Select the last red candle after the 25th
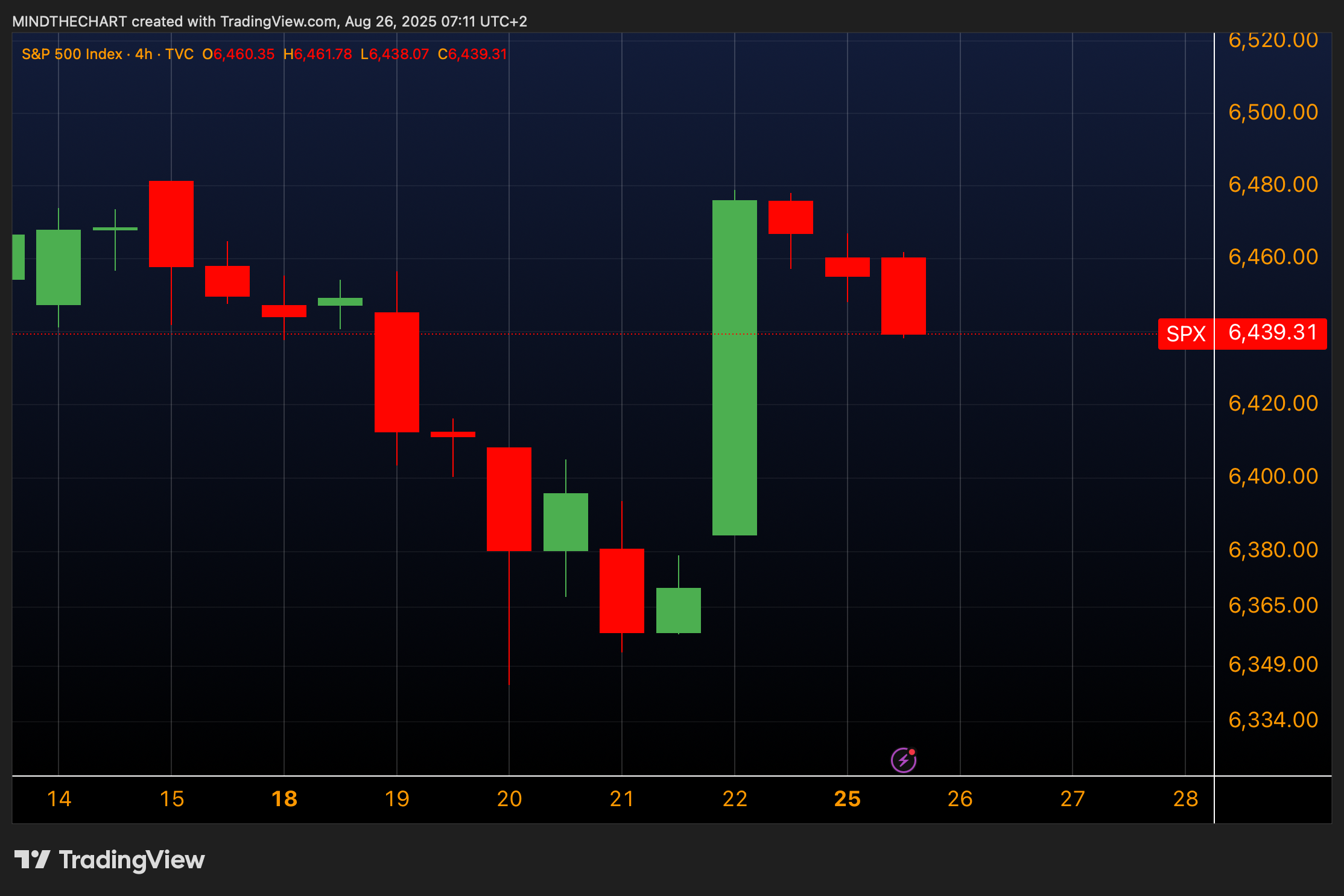The width and height of the screenshot is (1344, 896). [x=903, y=295]
